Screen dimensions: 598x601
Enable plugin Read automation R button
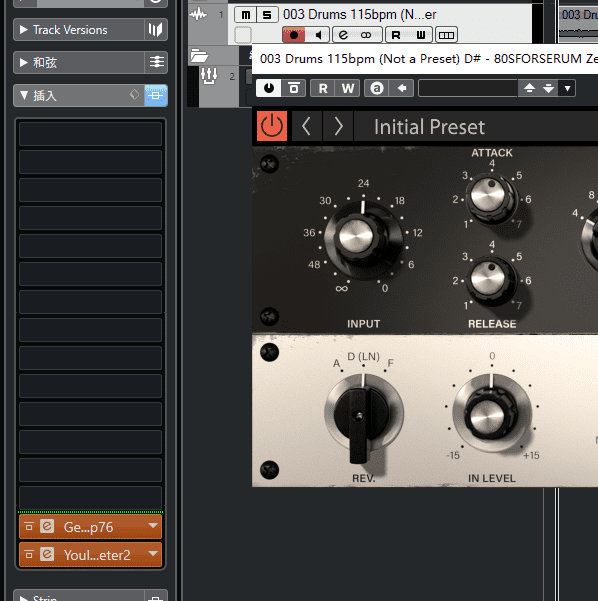323,88
